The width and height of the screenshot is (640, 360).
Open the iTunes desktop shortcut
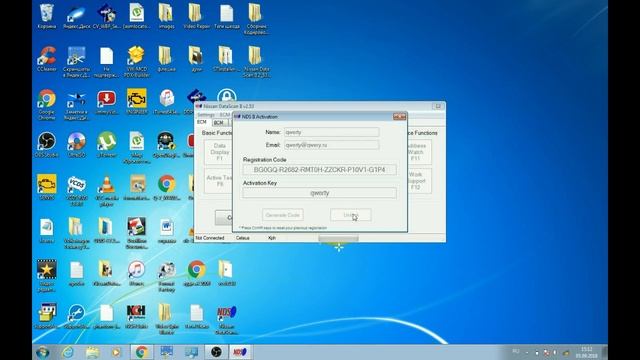click(x=136, y=273)
